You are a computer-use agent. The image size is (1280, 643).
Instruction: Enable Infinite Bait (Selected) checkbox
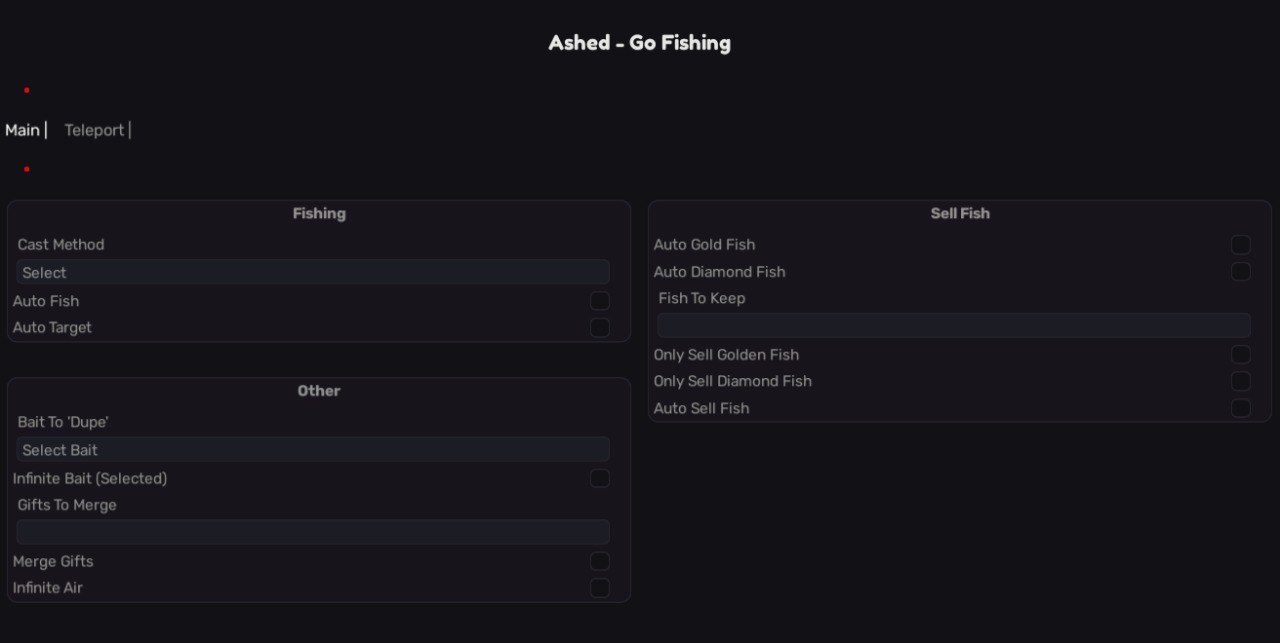(599, 479)
